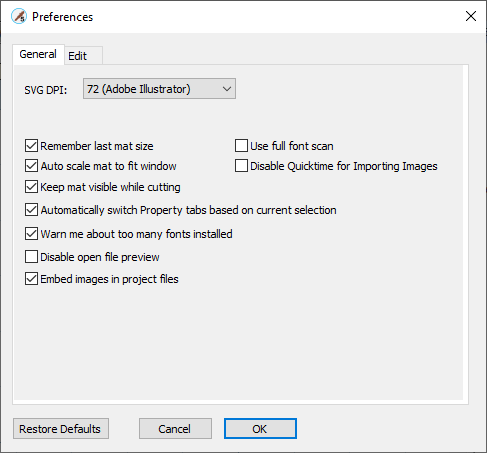Click the SVG DPI label
Screen dimensions: 487x453
46,90
